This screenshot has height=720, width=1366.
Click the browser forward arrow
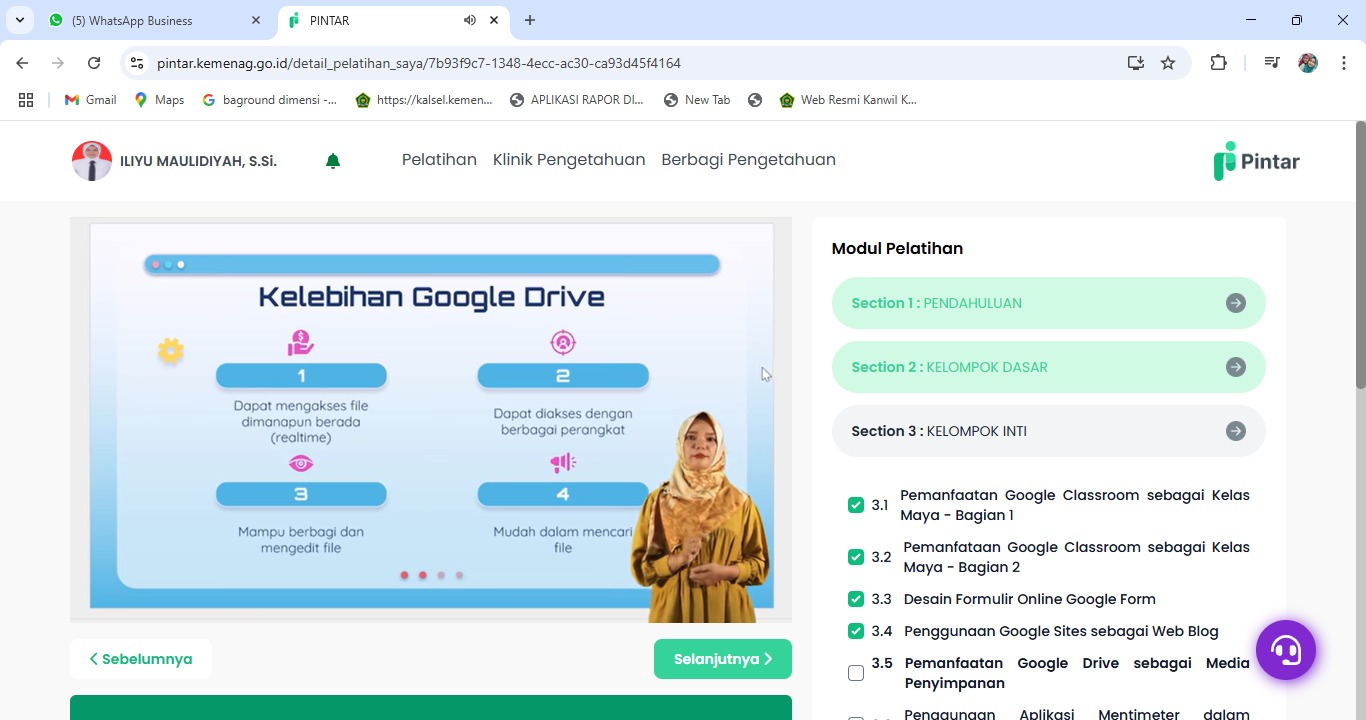(58, 63)
